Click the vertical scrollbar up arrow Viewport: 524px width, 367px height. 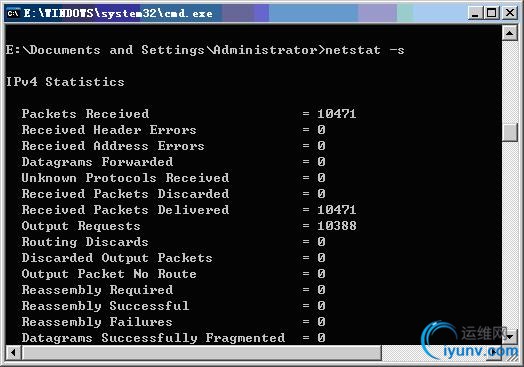tap(510, 33)
